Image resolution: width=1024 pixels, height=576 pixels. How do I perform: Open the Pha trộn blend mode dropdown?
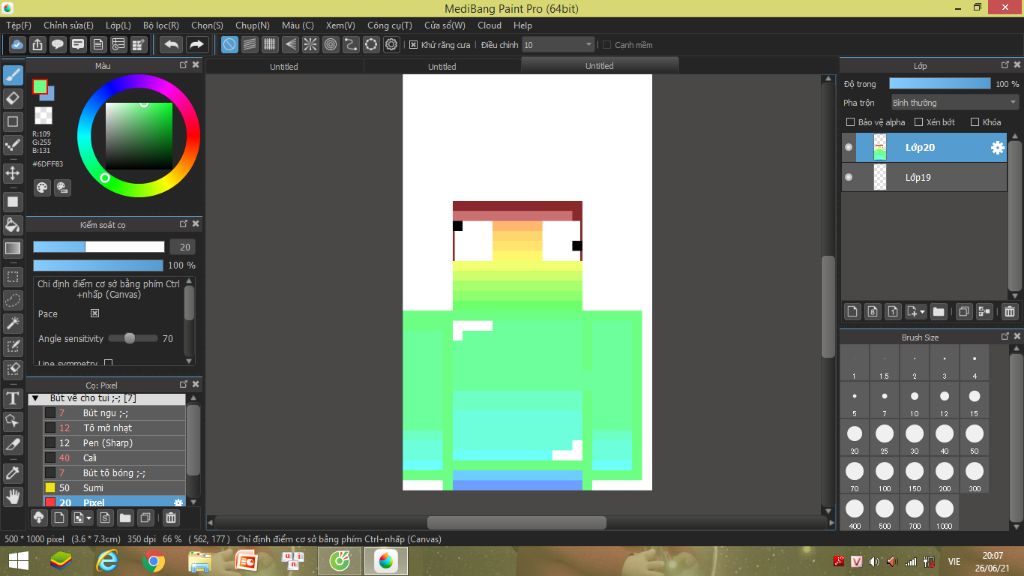click(x=954, y=103)
